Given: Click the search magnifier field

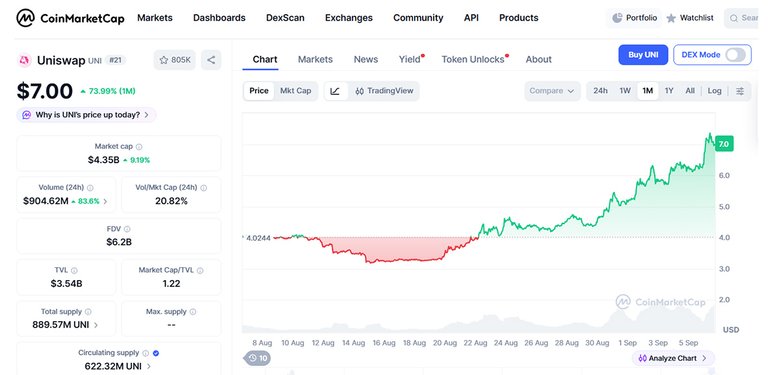Looking at the screenshot, I should pos(741,18).
